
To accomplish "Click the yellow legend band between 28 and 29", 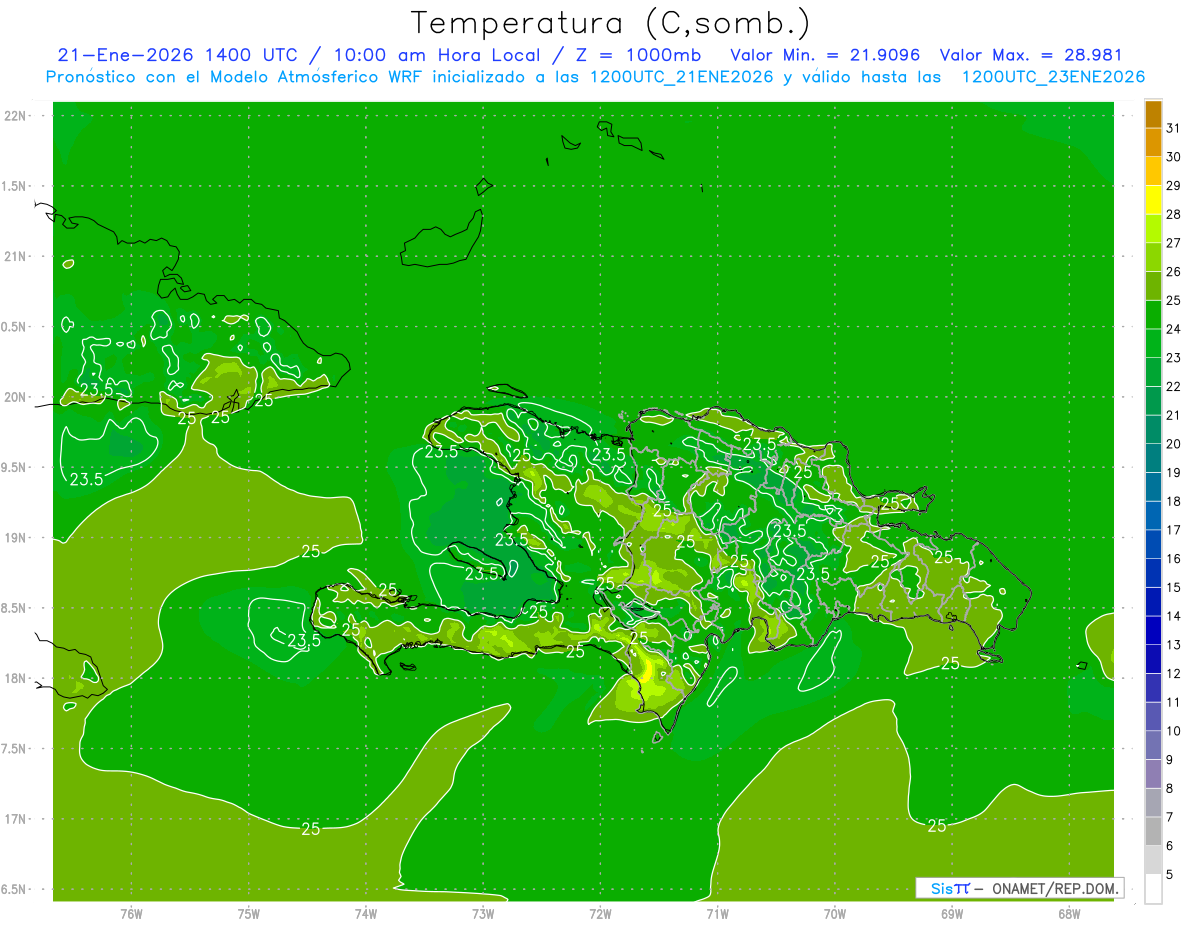I will tap(1153, 200).
